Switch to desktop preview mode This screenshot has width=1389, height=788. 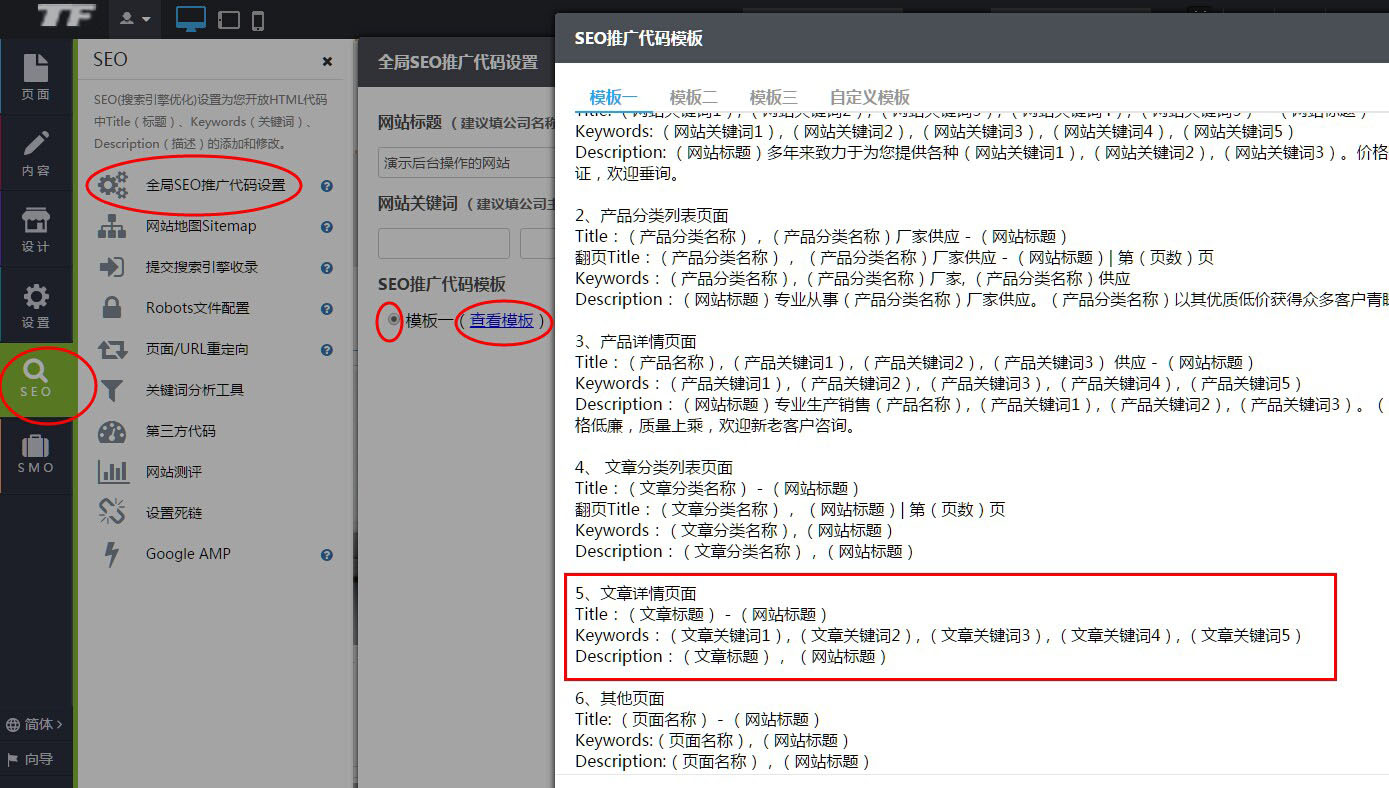[x=190, y=19]
